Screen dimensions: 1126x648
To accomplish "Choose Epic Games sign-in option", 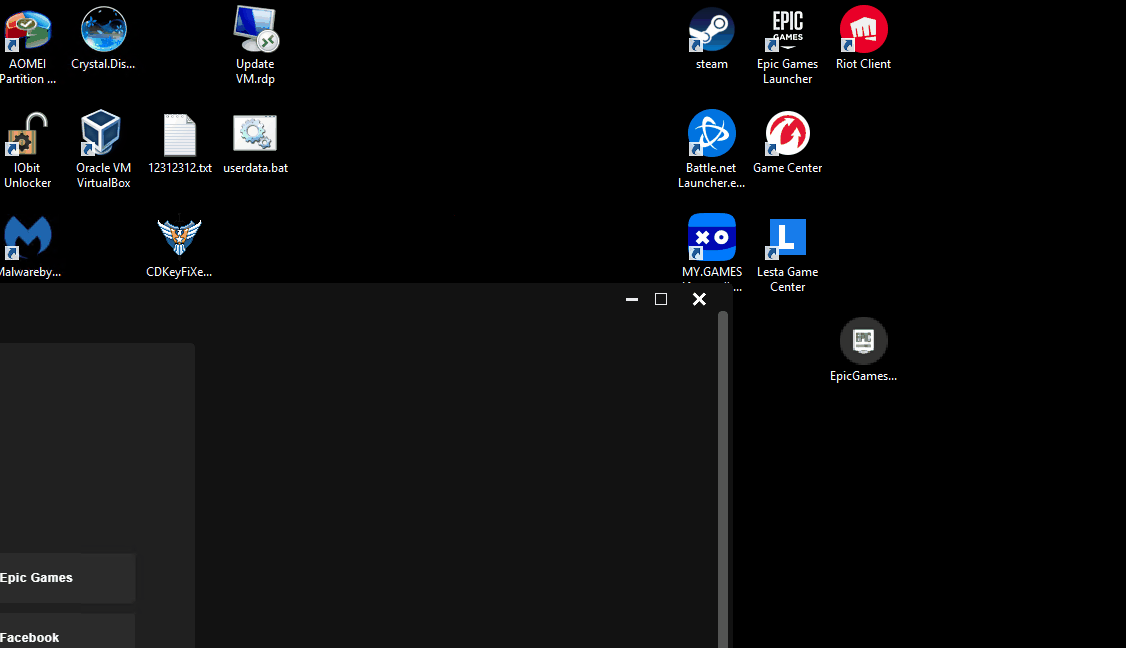I will tap(68, 578).
